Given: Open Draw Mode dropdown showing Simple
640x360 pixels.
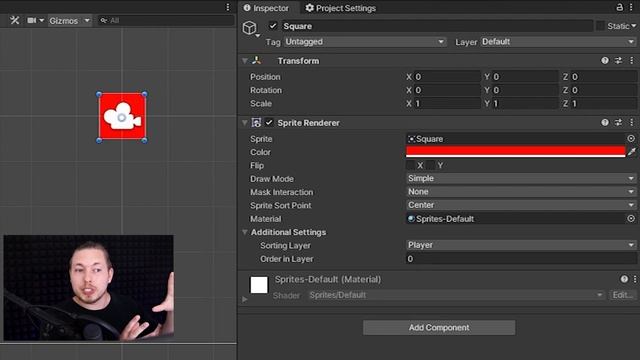Looking at the screenshot, I should tap(521, 178).
